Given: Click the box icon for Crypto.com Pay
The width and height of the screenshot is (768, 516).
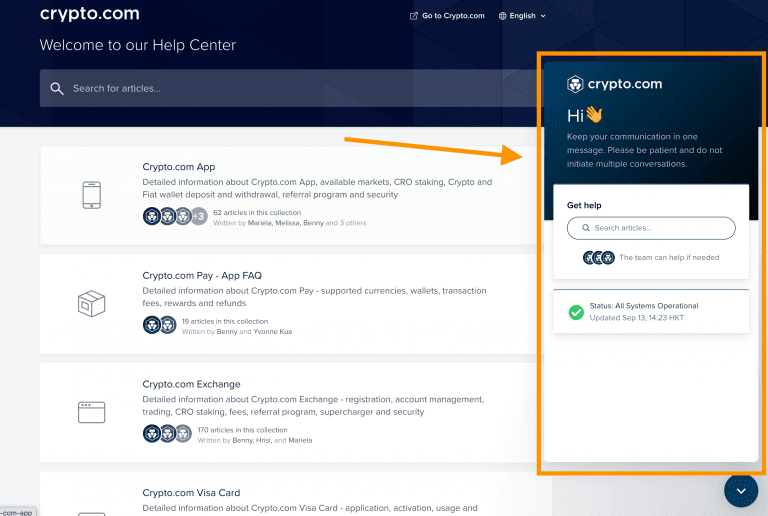Looking at the screenshot, I should tap(91, 303).
